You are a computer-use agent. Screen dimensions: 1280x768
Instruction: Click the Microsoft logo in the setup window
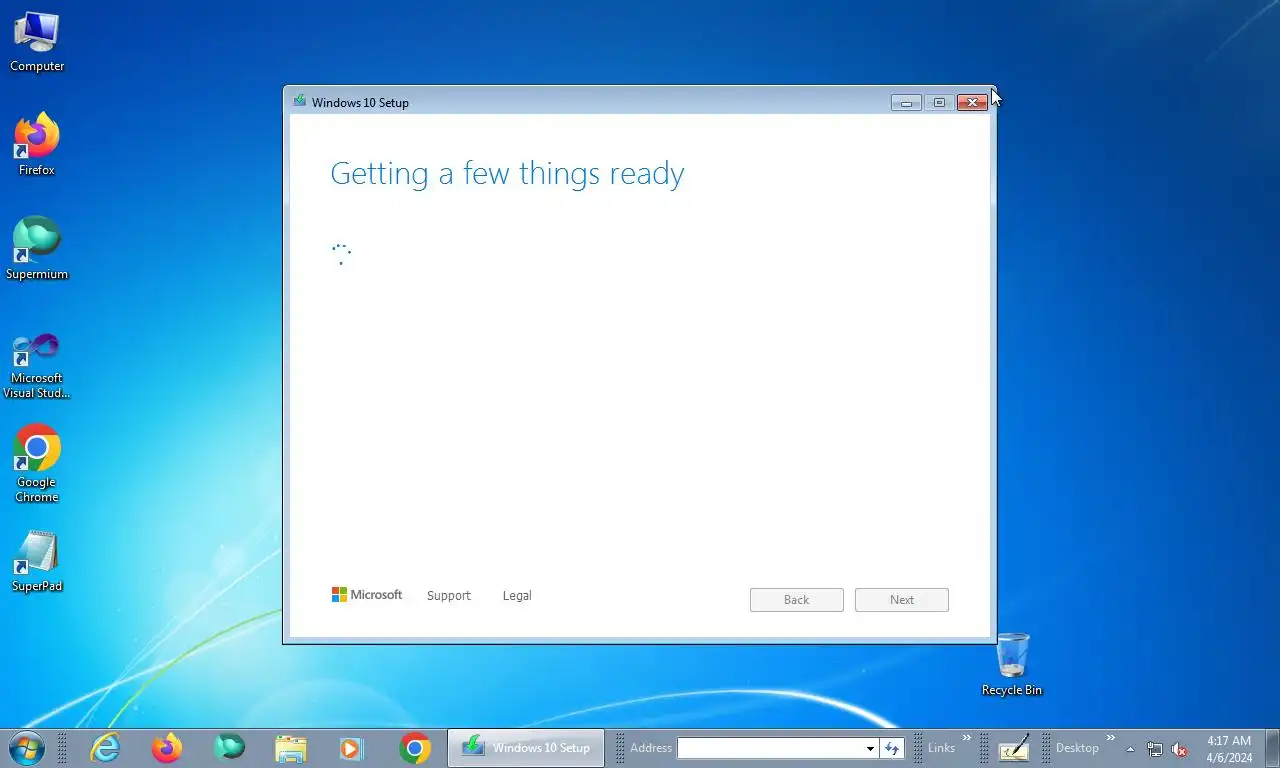pyautogui.click(x=367, y=595)
